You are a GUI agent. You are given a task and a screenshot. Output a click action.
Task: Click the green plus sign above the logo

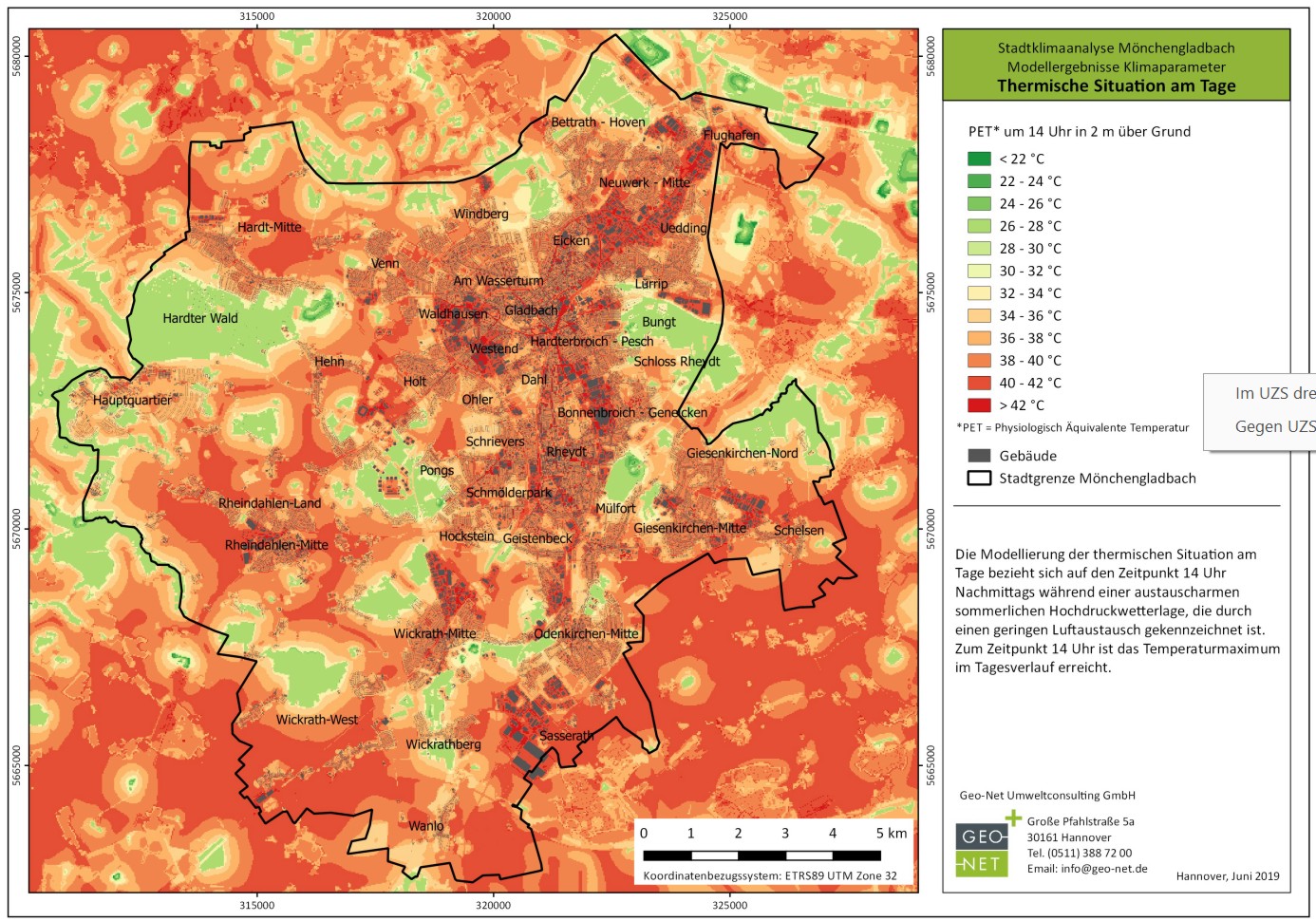(1013, 818)
